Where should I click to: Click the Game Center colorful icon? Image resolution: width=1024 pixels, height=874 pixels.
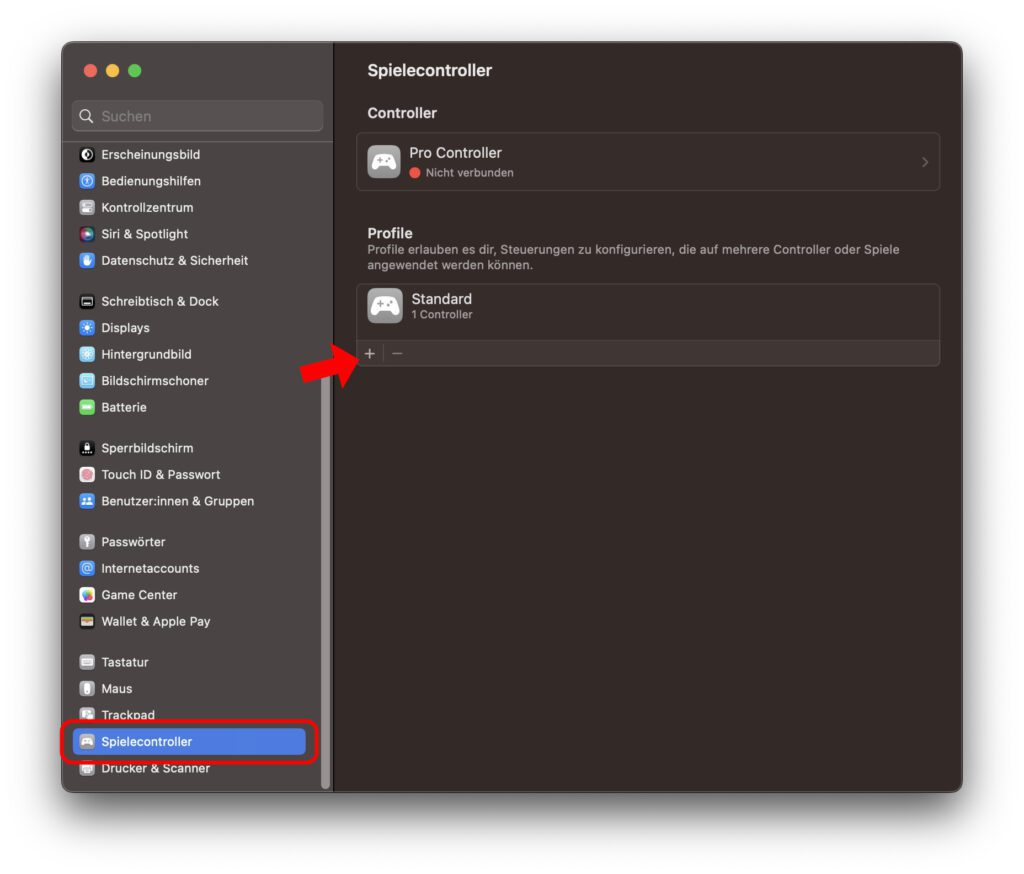(87, 595)
